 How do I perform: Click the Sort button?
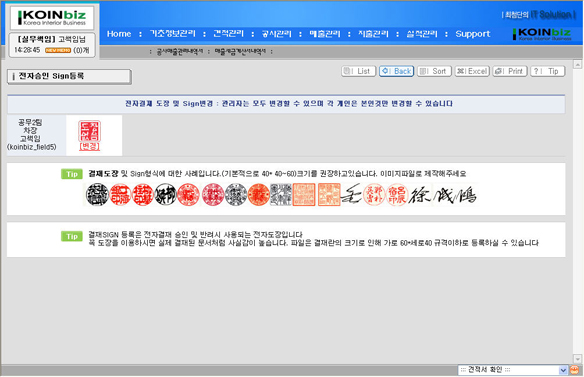pyautogui.click(x=434, y=71)
